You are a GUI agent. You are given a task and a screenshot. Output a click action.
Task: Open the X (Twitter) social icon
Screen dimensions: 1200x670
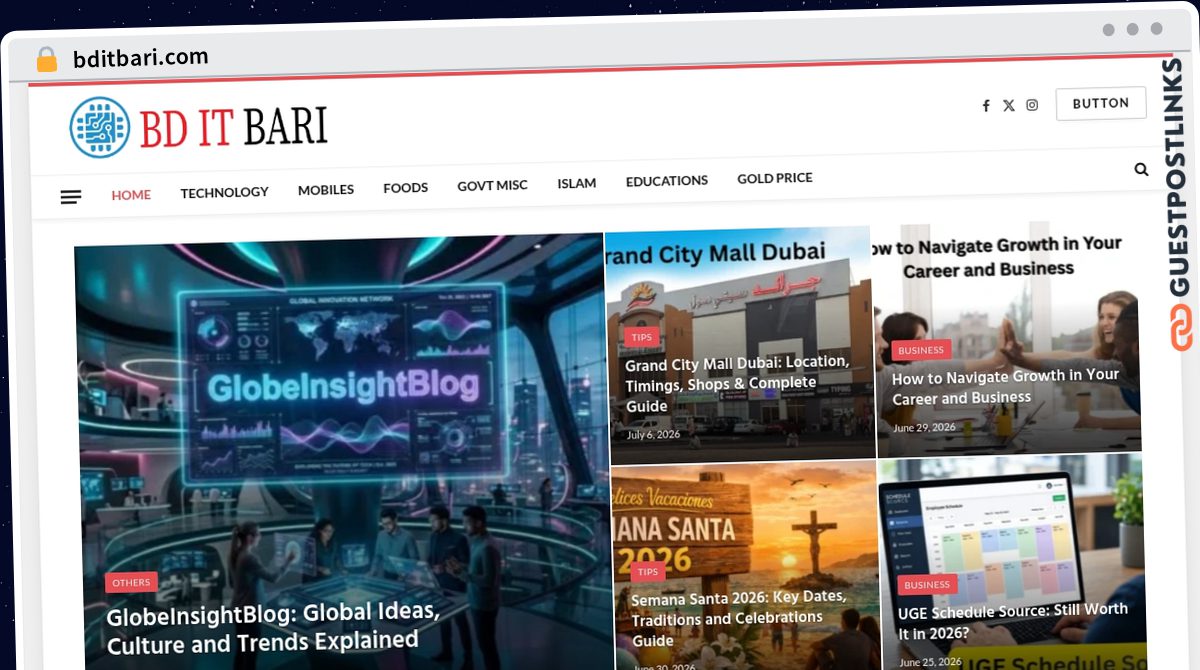tap(1009, 105)
